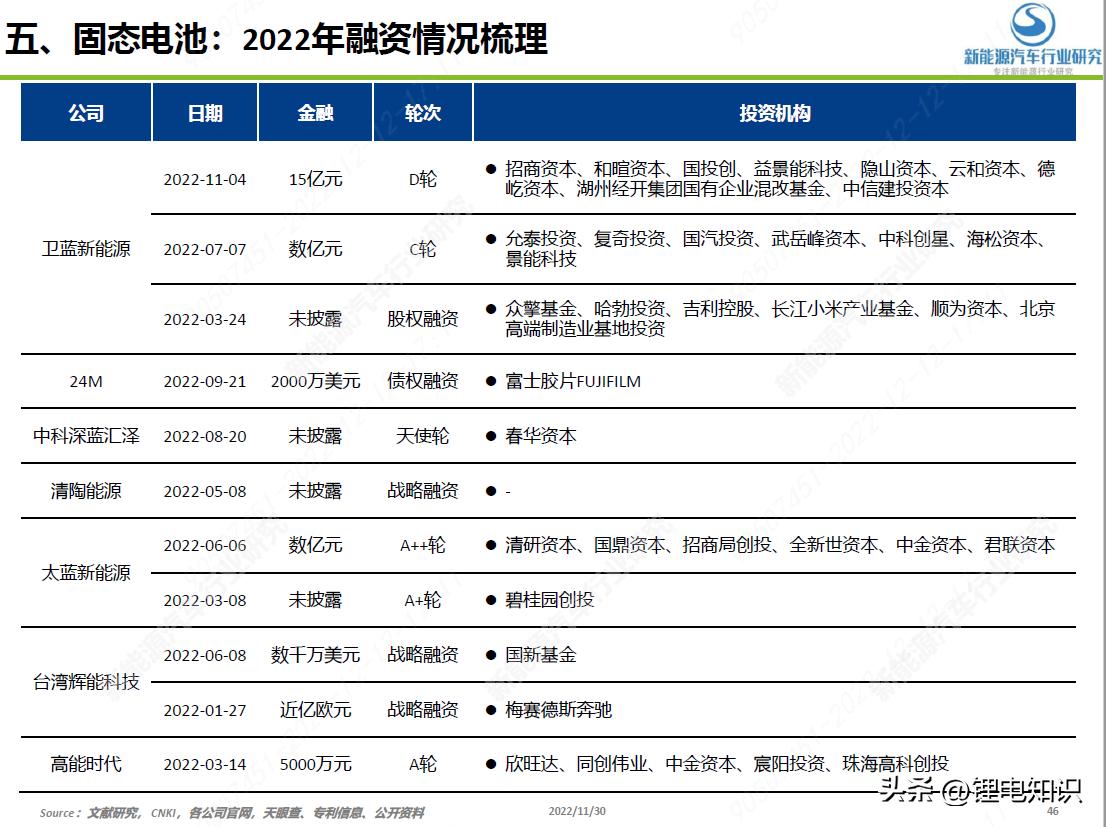Click date 2022-03-14
Viewport: 1106px width, 827px height.
205,765
